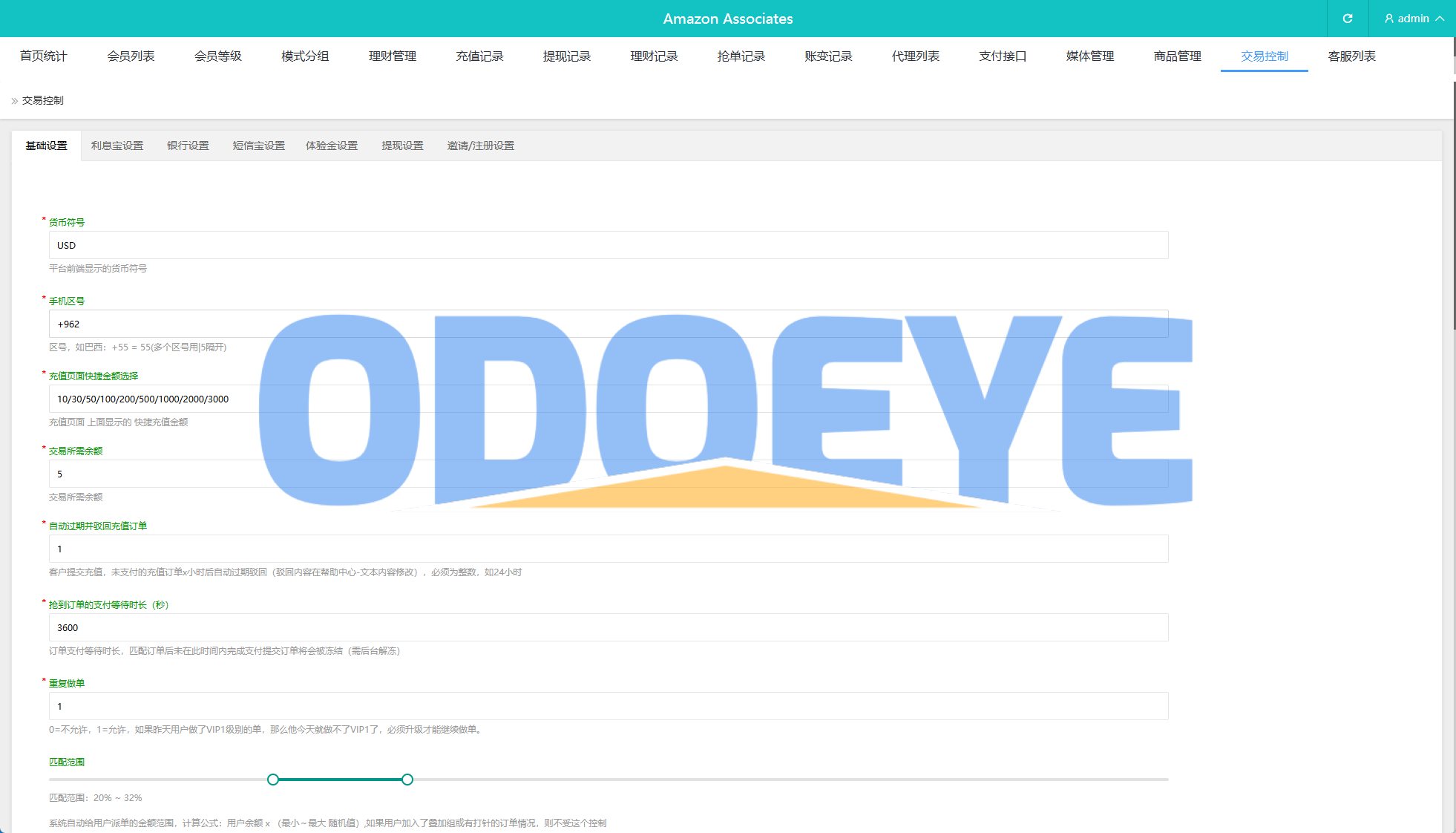Select the 邀请/注册设置 tab

tap(480, 146)
